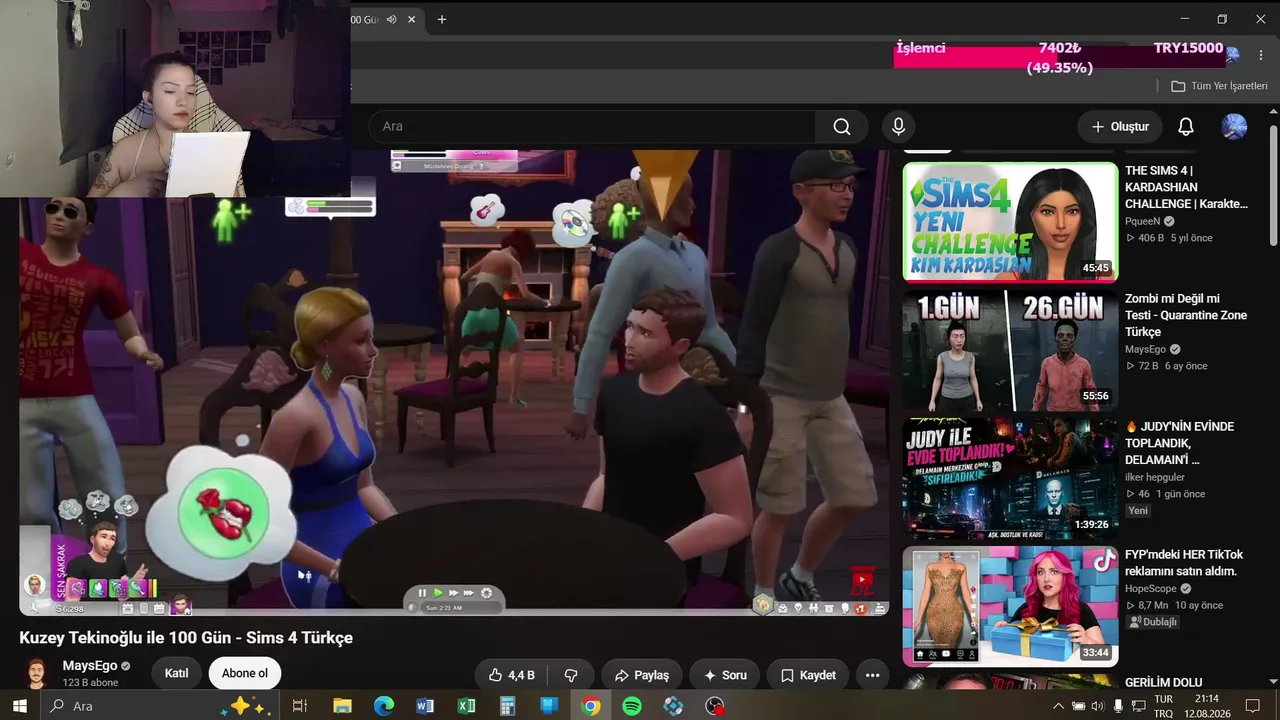The image size is (1280, 720).
Task: Open a new browser tab
Action: (x=441, y=19)
